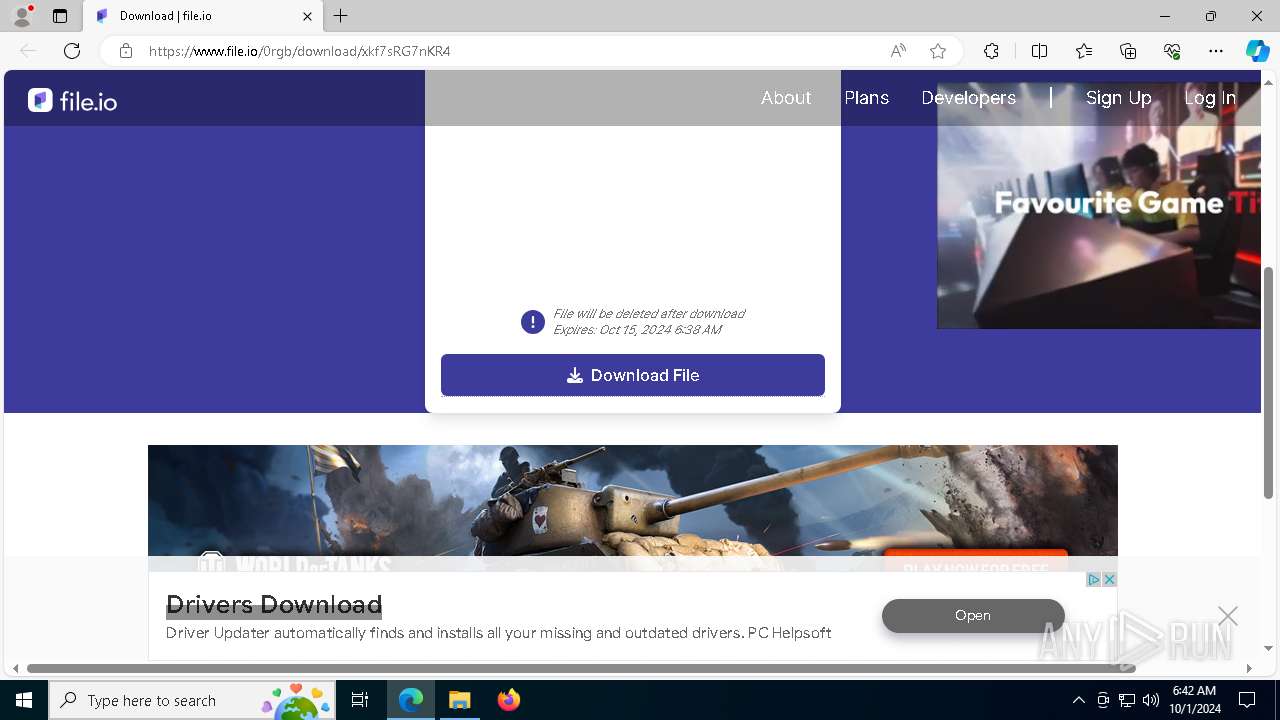The width and height of the screenshot is (1280, 720).
Task: Select the Download | file.io tab
Action: pyautogui.click(x=203, y=16)
